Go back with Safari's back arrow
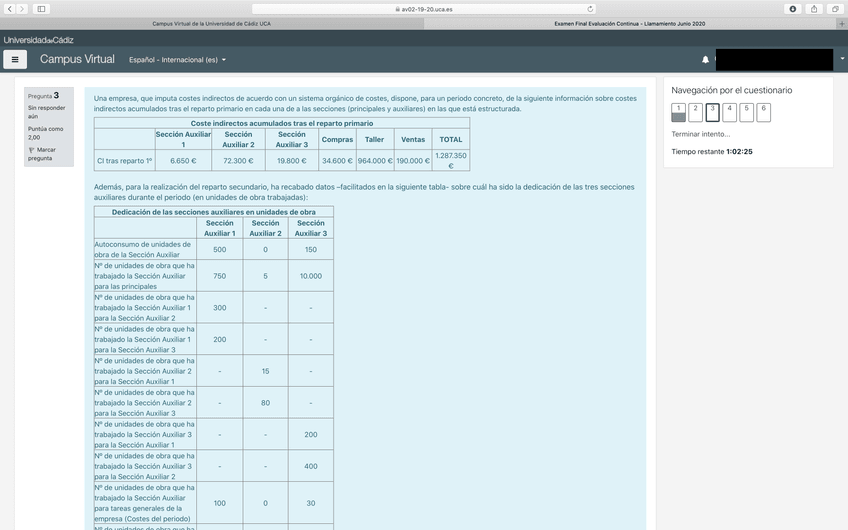This screenshot has width=848, height=530. pyautogui.click(x=10, y=9)
